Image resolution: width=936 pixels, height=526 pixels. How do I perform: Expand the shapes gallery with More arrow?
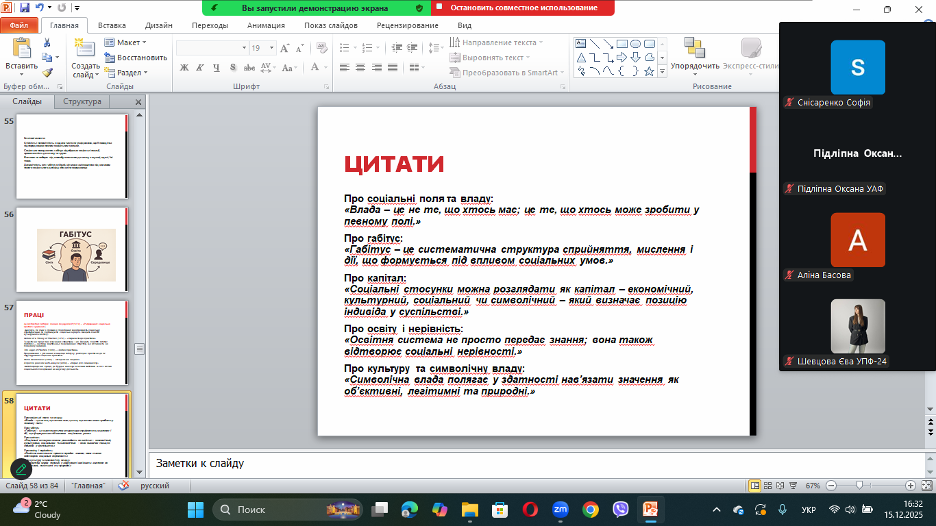pyautogui.click(x=662, y=72)
